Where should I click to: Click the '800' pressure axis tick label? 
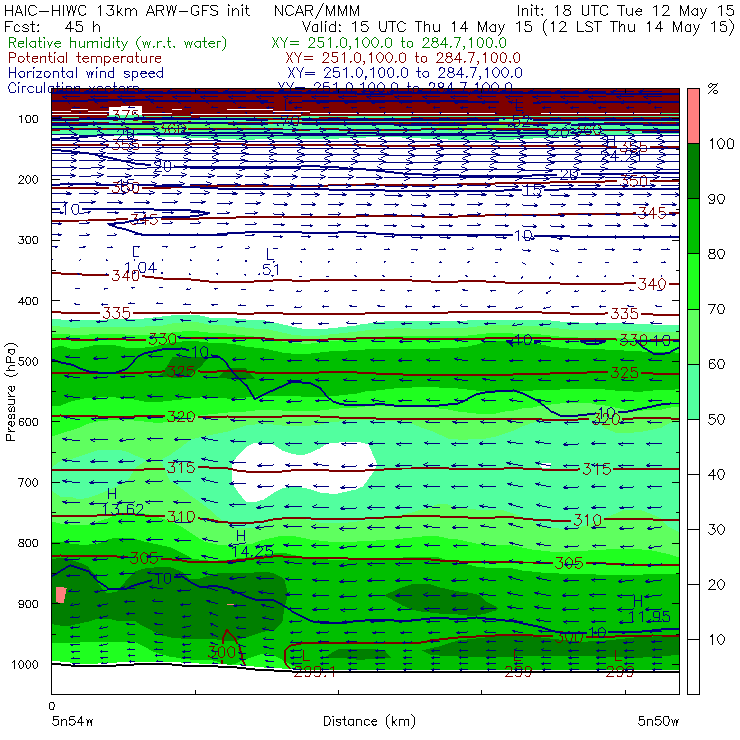coord(28,543)
